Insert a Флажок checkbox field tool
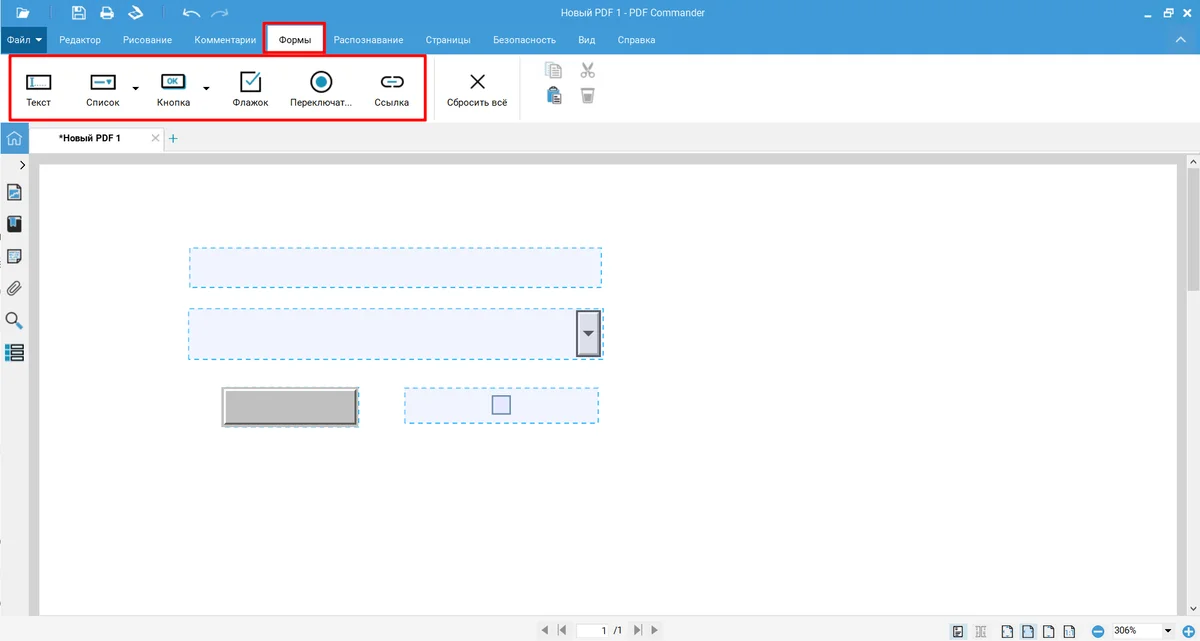This screenshot has height=641, width=1200. coord(250,89)
